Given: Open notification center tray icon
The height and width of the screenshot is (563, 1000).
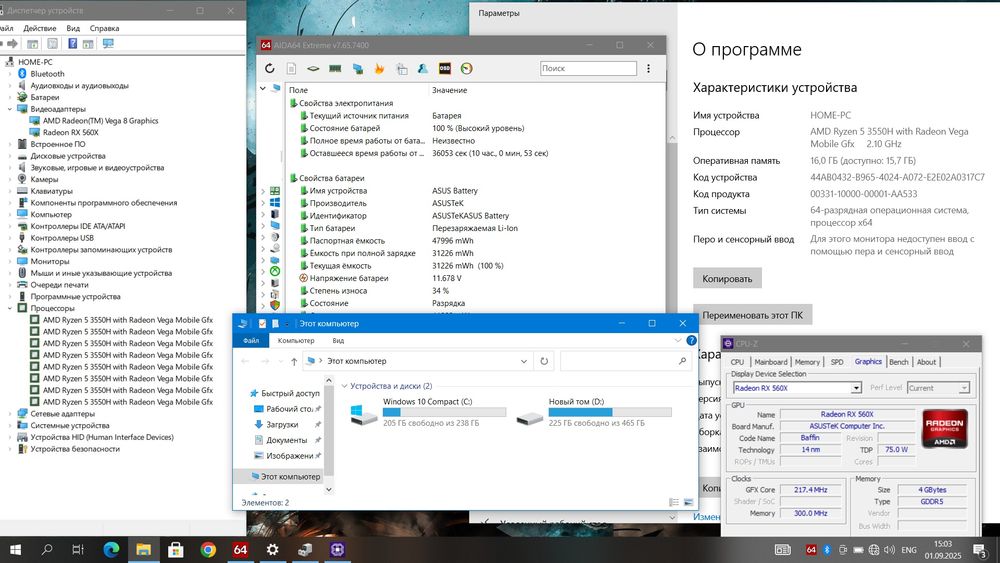Looking at the screenshot, I should [x=980, y=550].
